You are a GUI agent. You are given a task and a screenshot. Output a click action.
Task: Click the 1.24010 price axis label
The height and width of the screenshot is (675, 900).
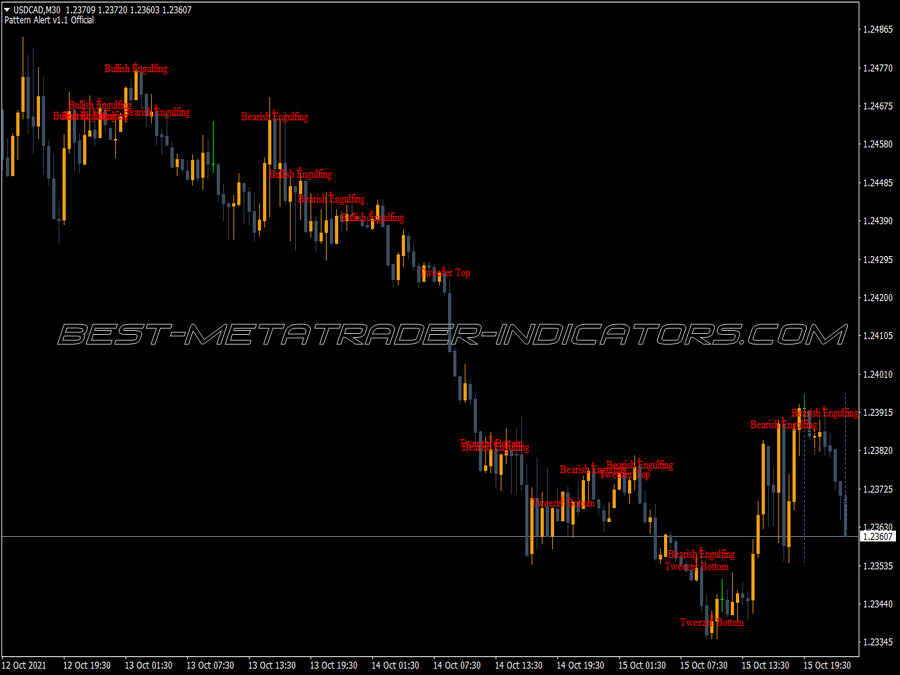tap(878, 374)
